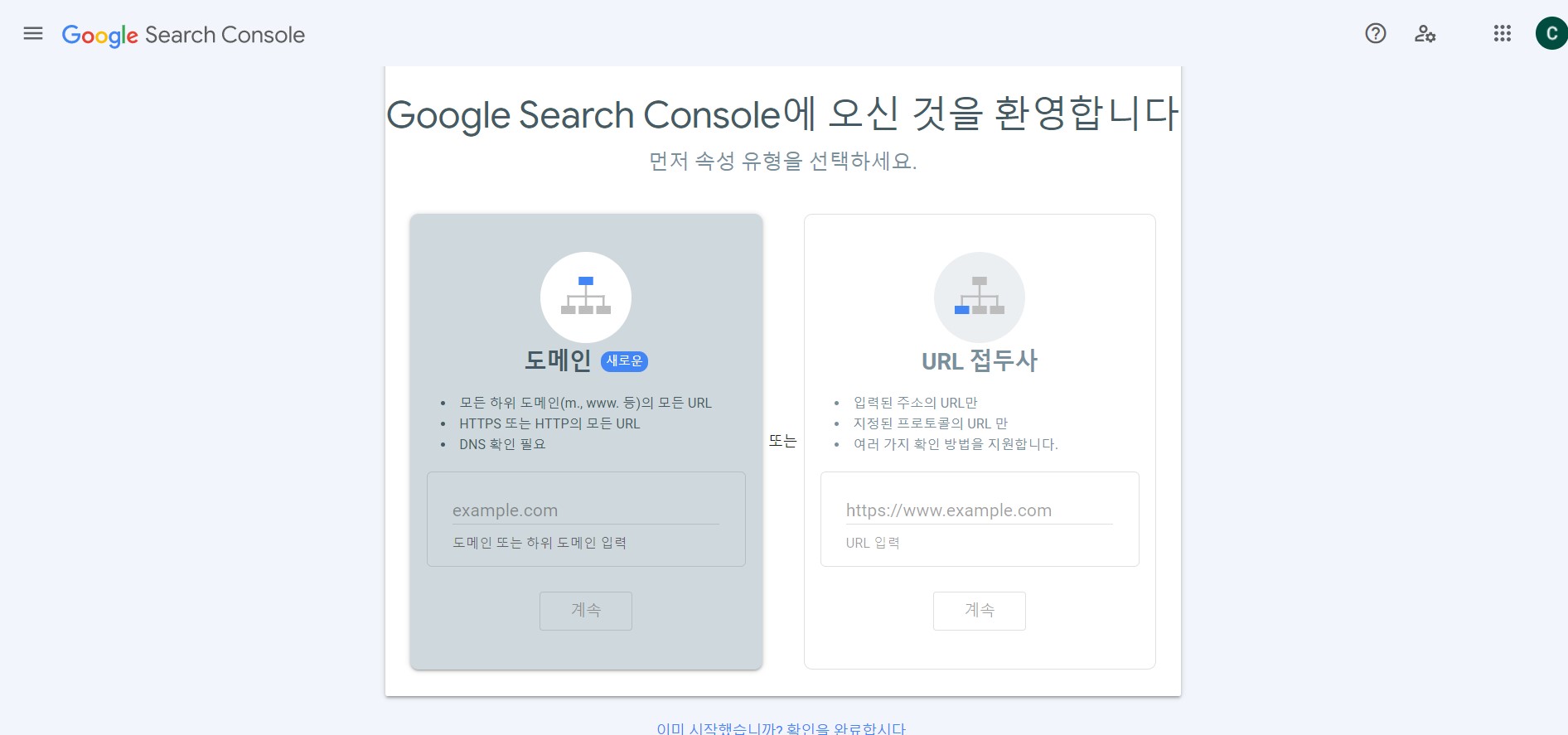
Task: Select the 도메인 heading
Action: [558, 360]
